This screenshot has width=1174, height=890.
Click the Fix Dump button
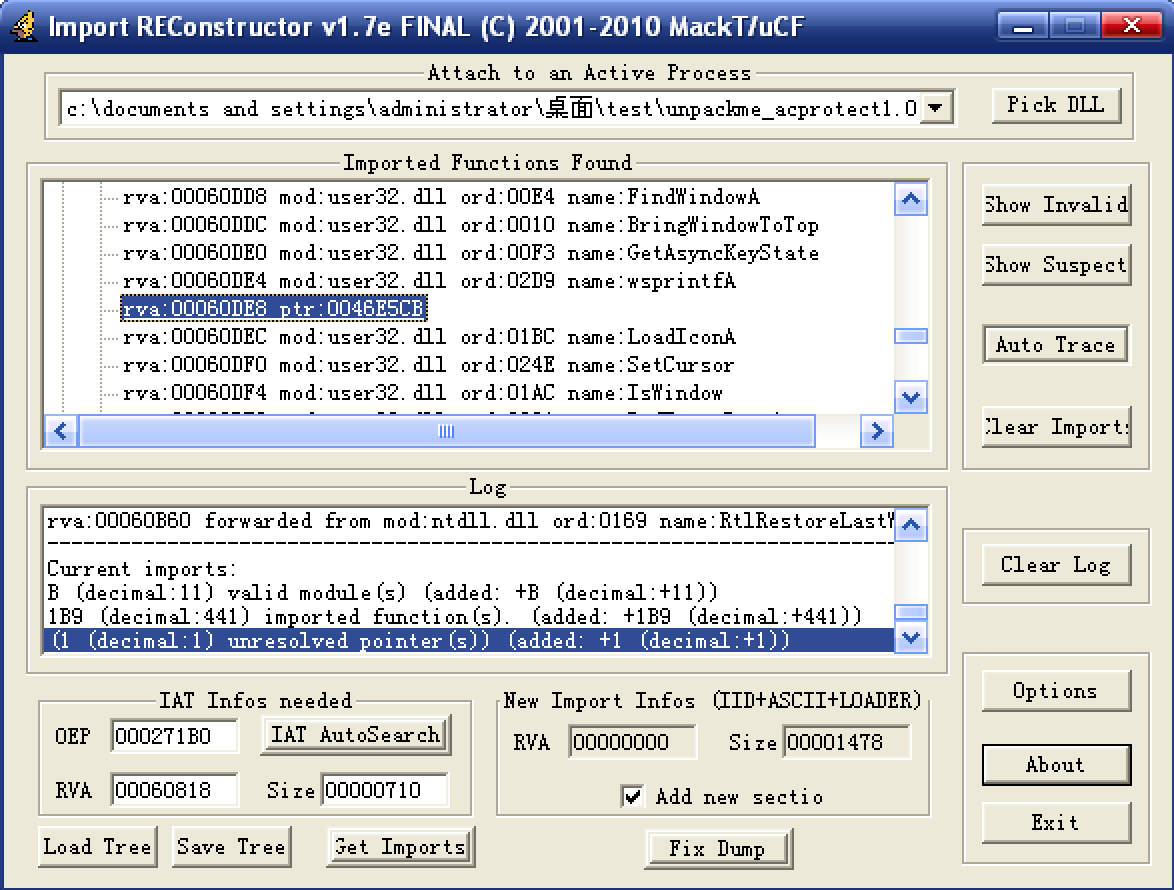coord(717,848)
